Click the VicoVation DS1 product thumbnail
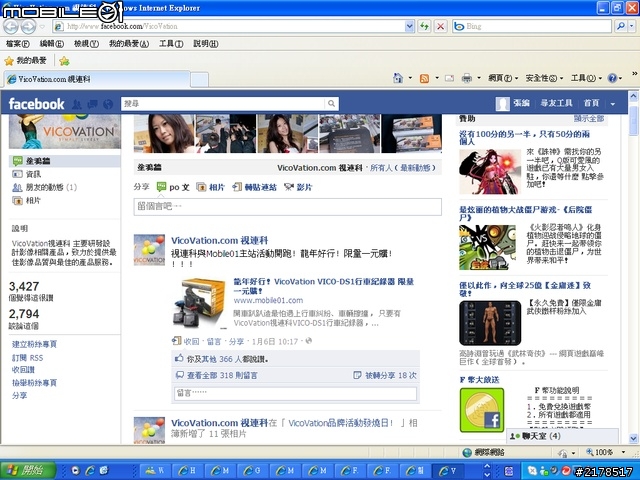The height and width of the screenshot is (480, 640). pyautogui.click(x=199, y=303)
